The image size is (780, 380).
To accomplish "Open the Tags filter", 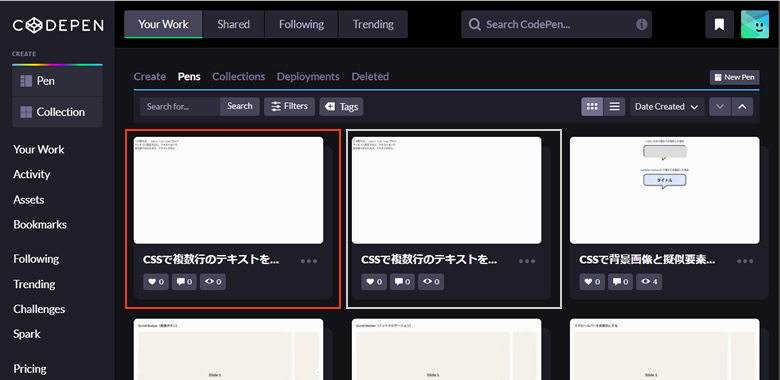I will 341,106.
